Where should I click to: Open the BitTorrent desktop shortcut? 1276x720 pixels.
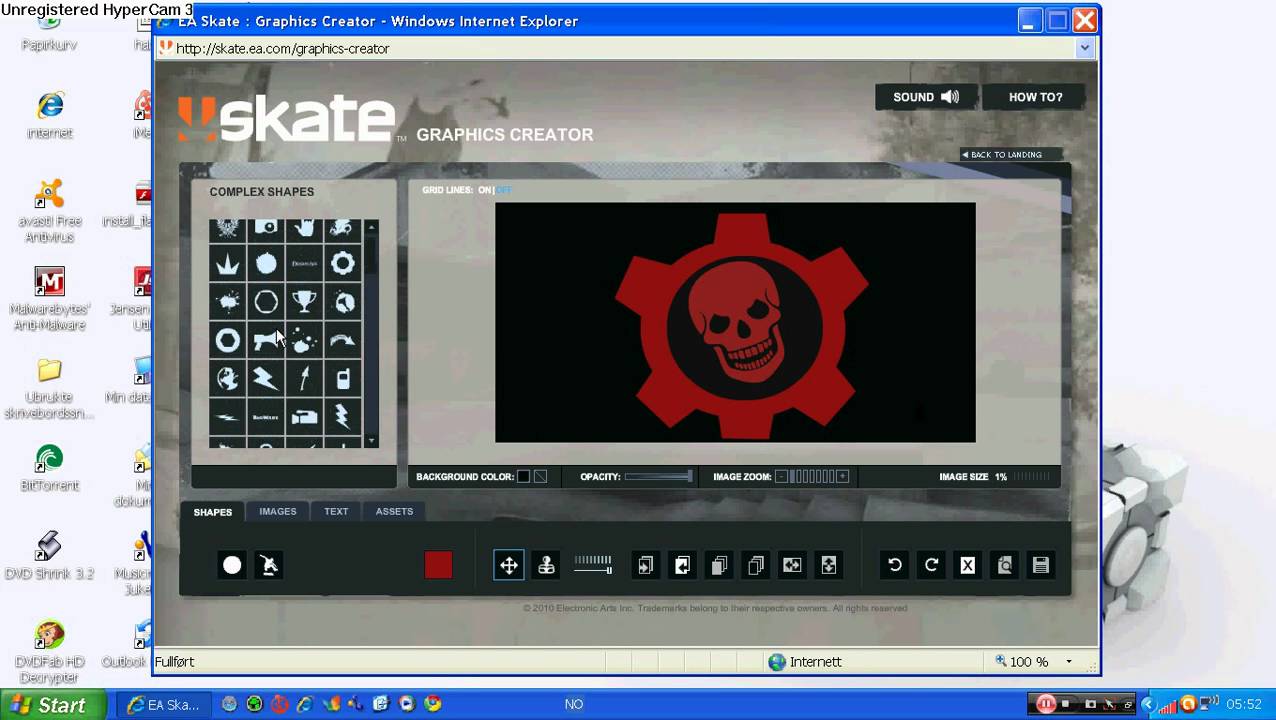tap(49, 468)
